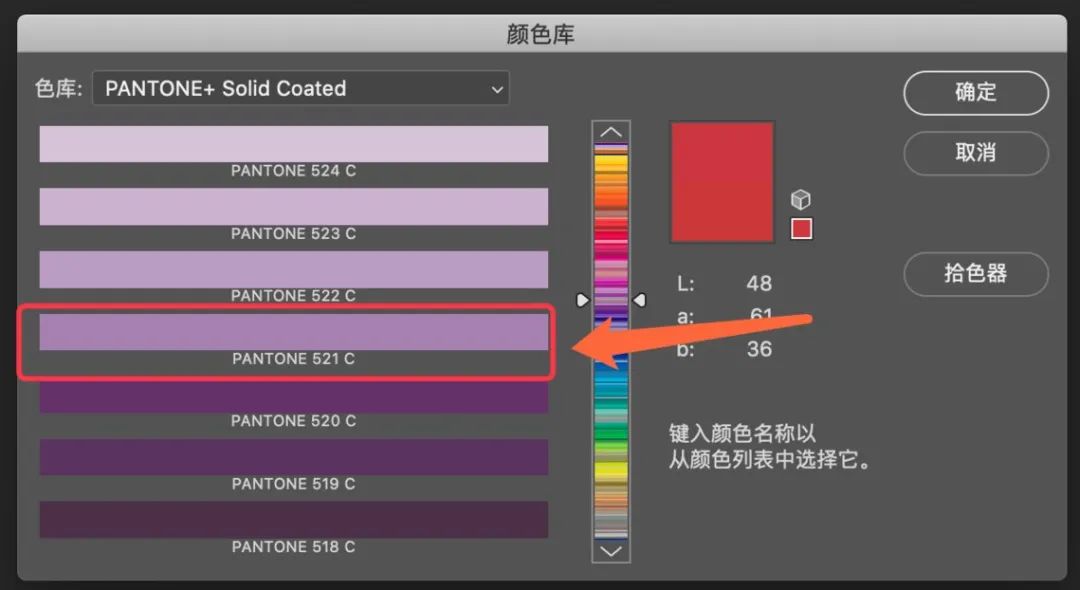Select the PANTONE 523 C swatch
The image size is (1080, 590).
click(294, 207)
